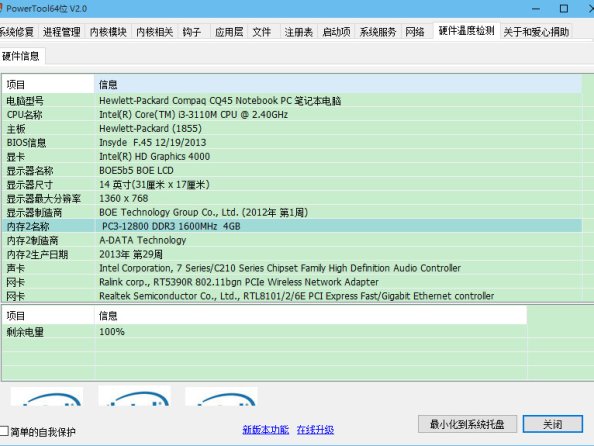Click the 100% battery value

[x=112, y=332]
